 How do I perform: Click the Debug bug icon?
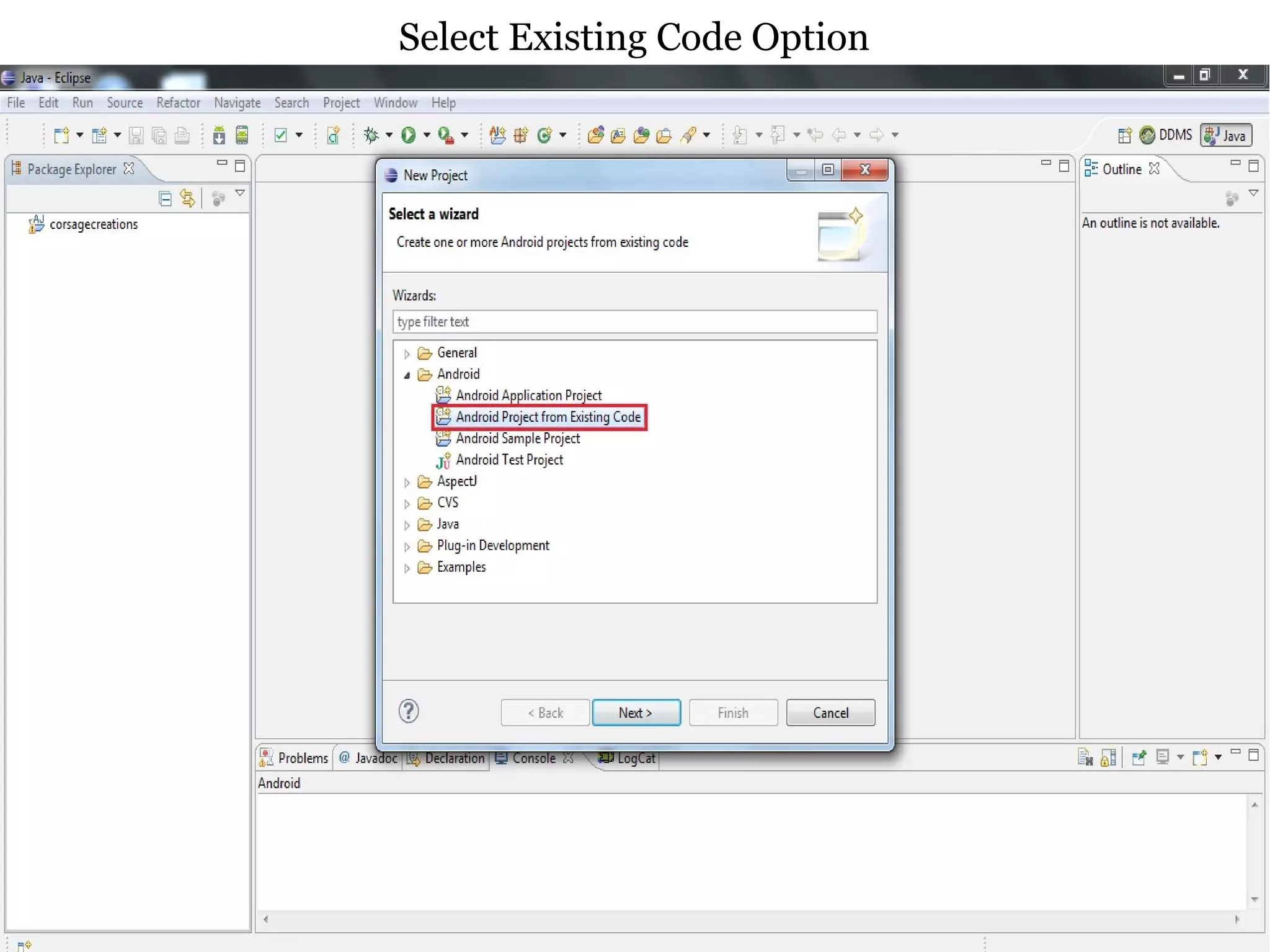(x=371, y=135)
